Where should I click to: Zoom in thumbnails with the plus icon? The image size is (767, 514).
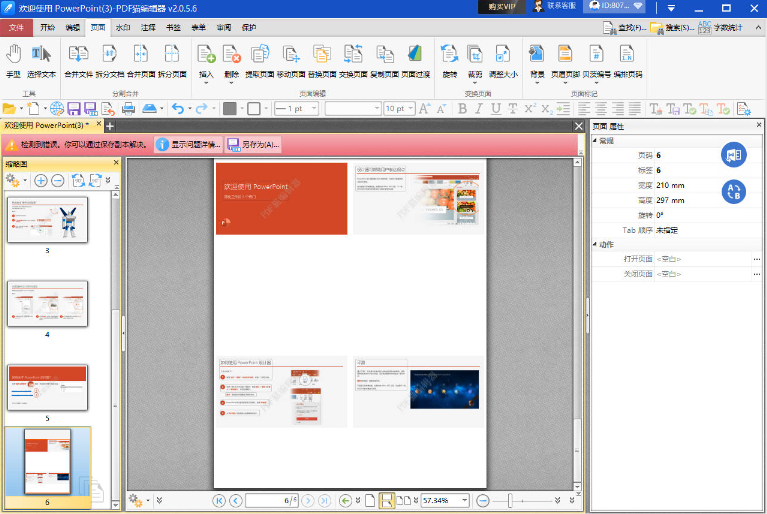point(41,180)
